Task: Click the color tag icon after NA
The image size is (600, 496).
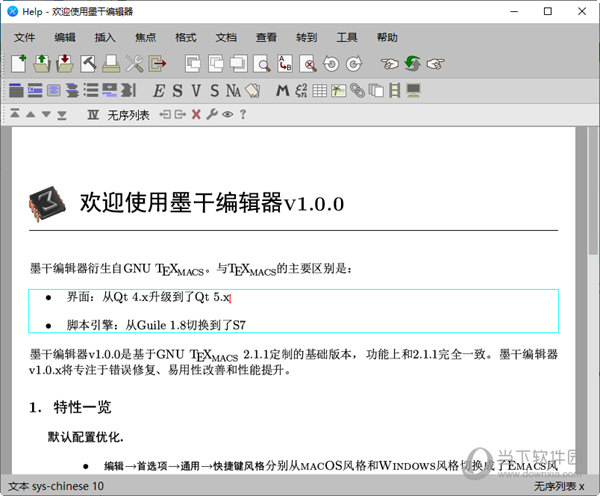Action: pyautogui.click(x=253, y=91)
